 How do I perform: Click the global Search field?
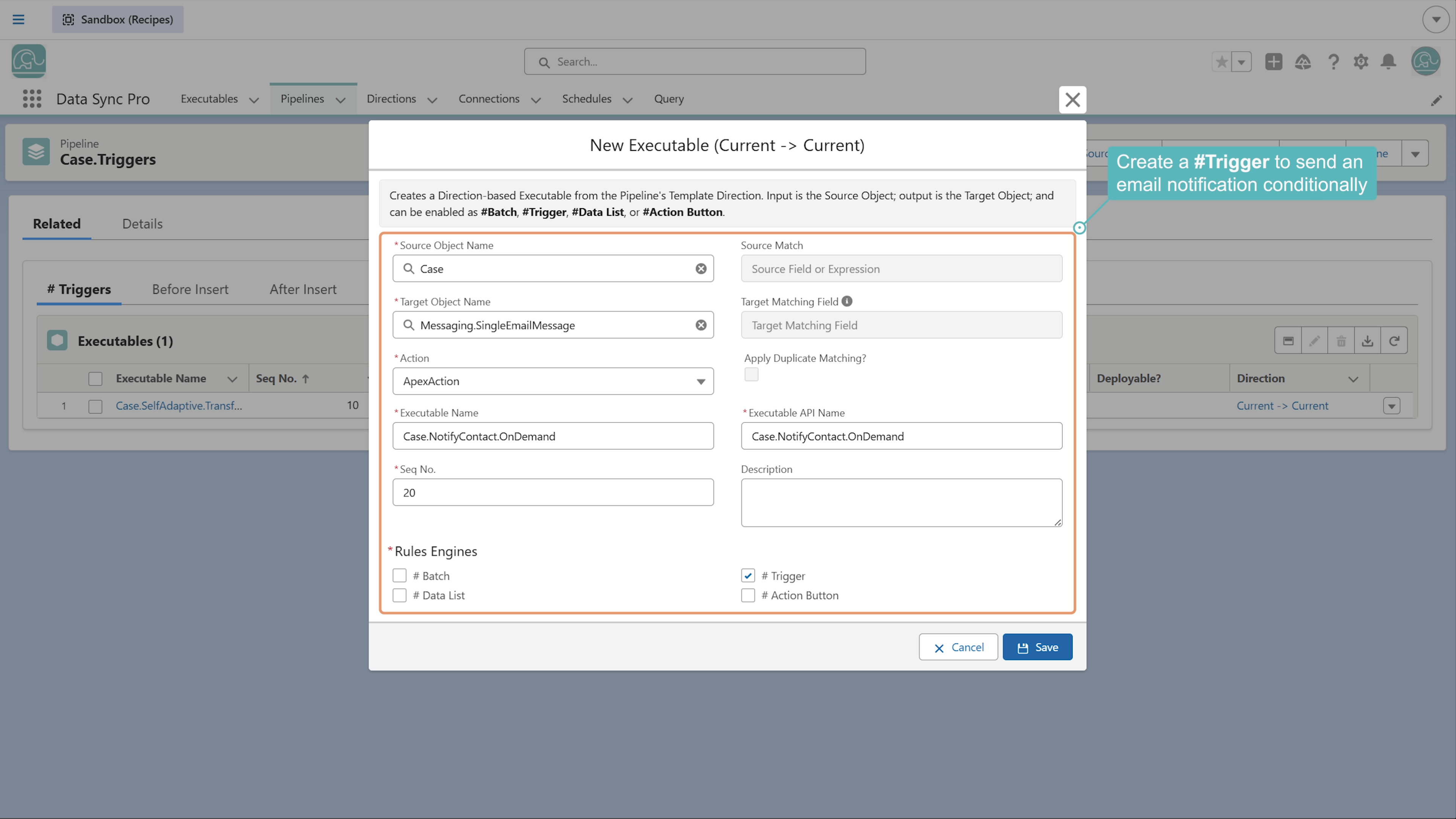click(695, 61)
